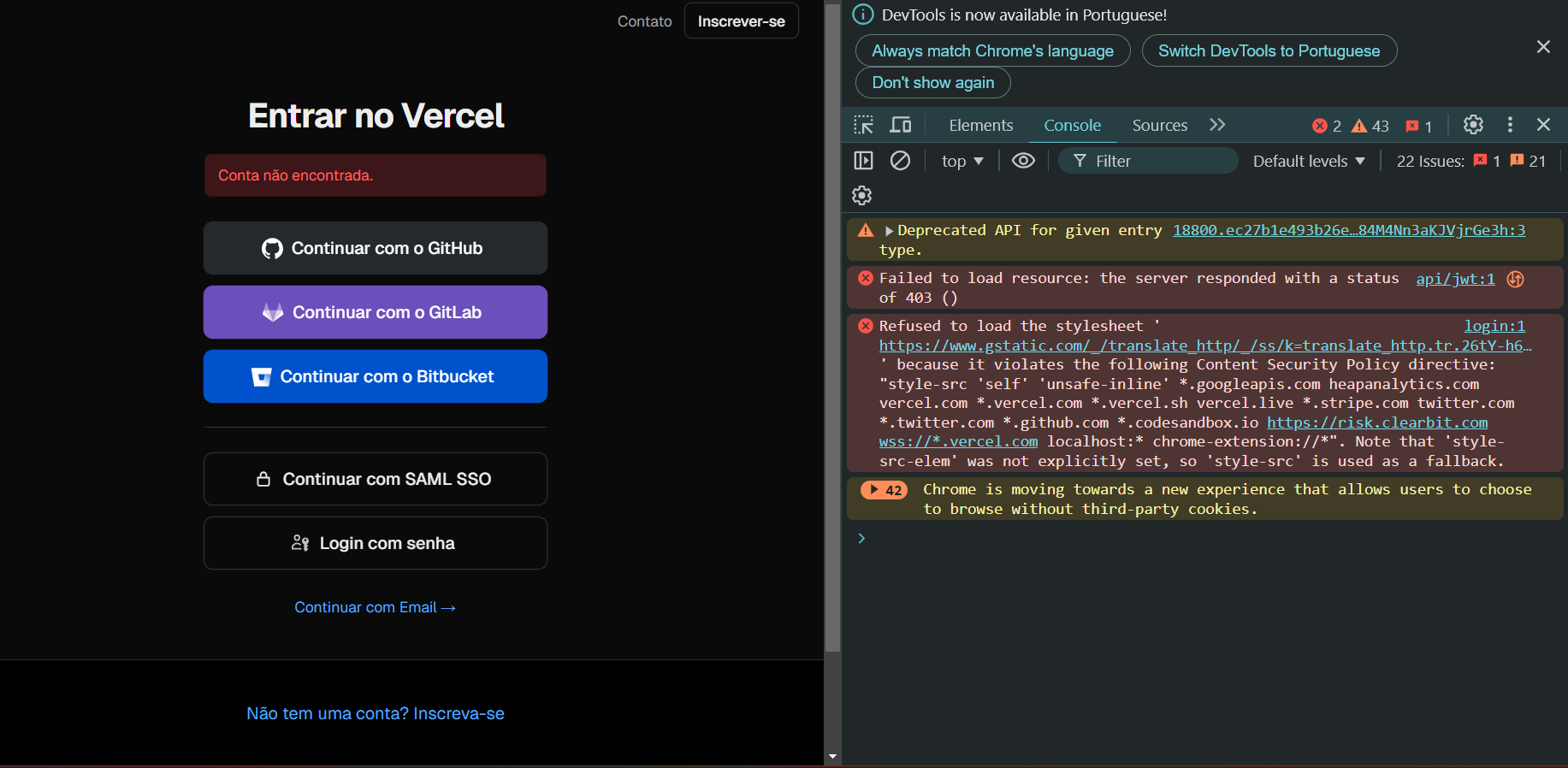Screen dimensions: 1568x768
Task: Click the red error count badge
Action: (x=1327, y=126)
